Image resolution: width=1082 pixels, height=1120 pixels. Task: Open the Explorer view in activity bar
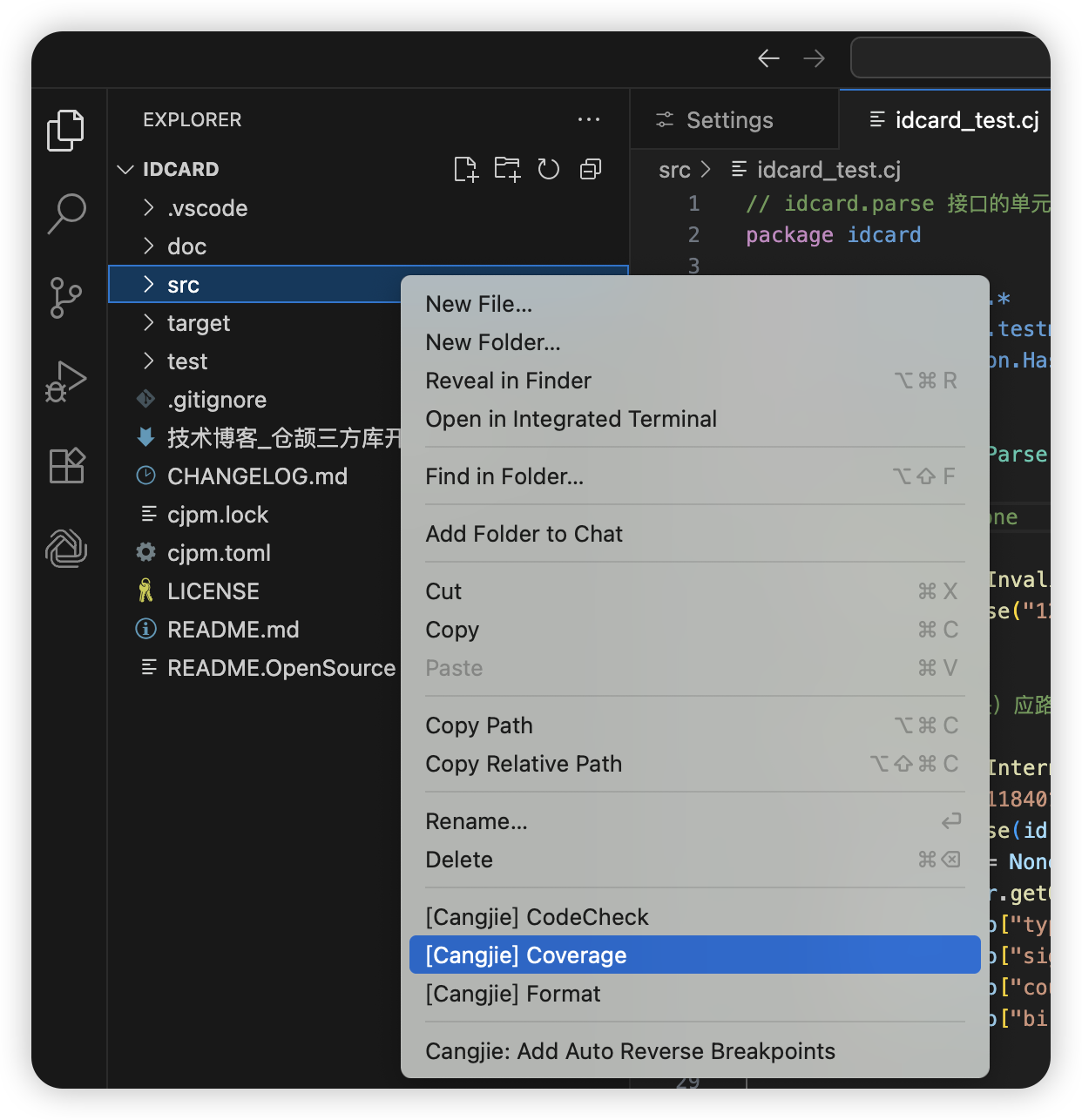(x=66, y=131)
